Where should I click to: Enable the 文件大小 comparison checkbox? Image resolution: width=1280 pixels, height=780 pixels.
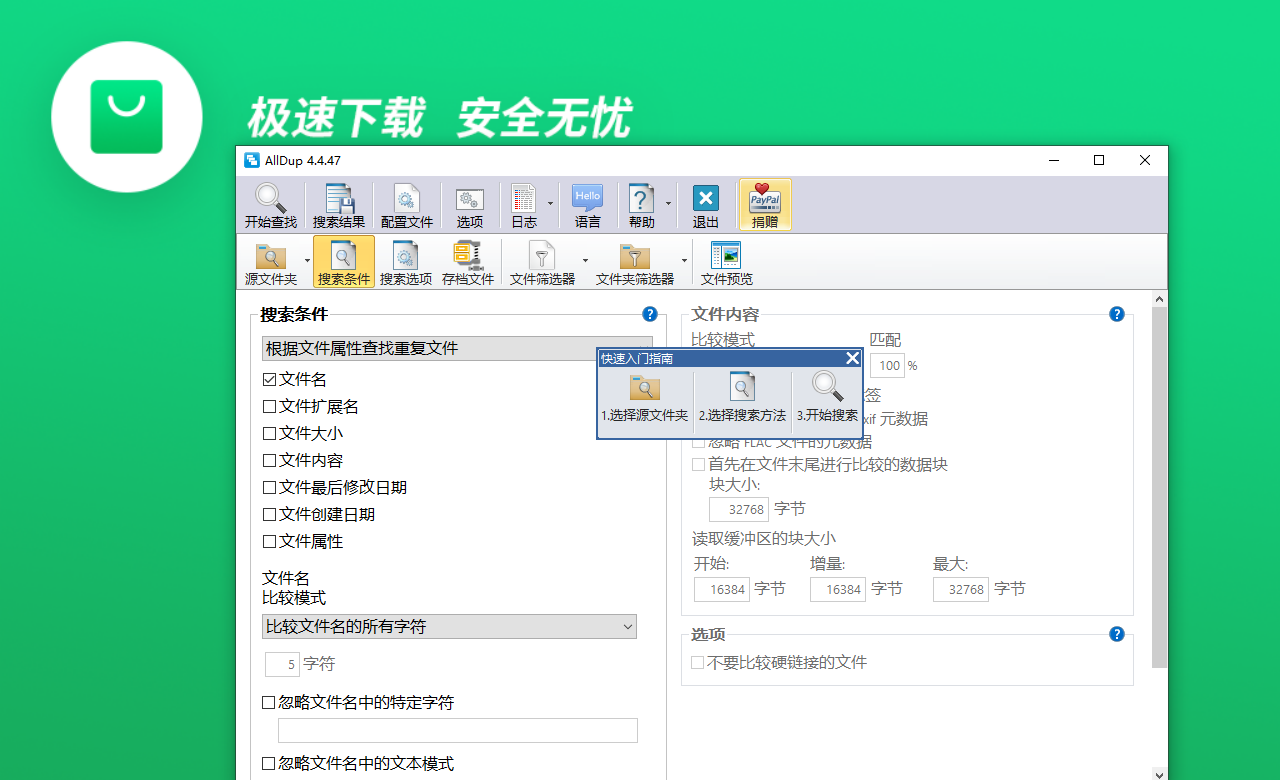(270, 433)
